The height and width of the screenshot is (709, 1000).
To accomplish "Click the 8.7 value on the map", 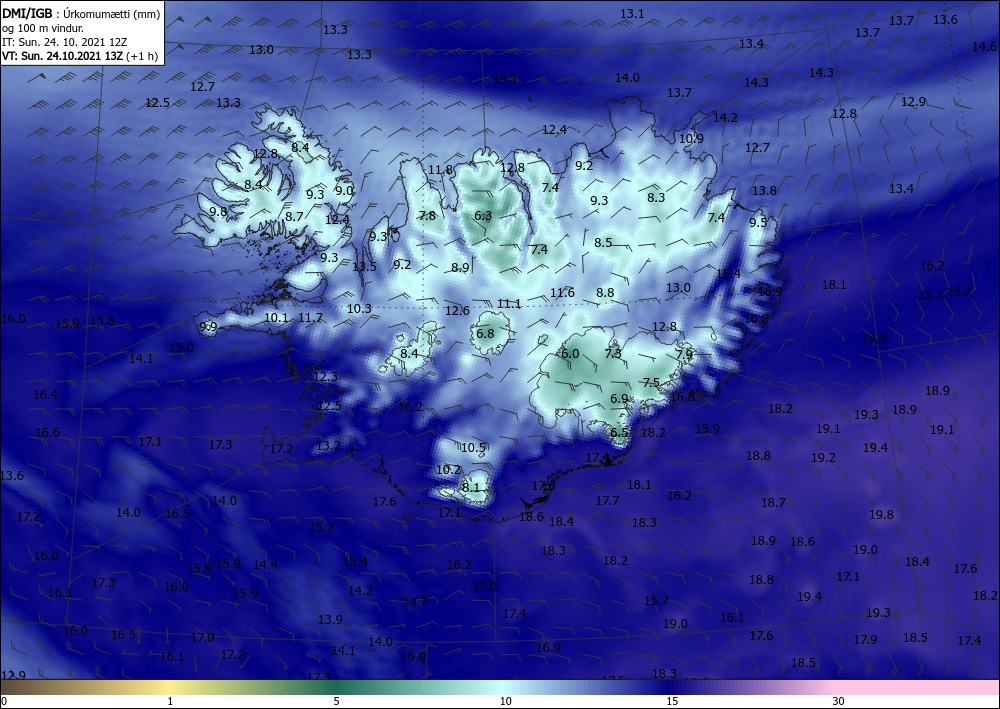I will (294, 217).
